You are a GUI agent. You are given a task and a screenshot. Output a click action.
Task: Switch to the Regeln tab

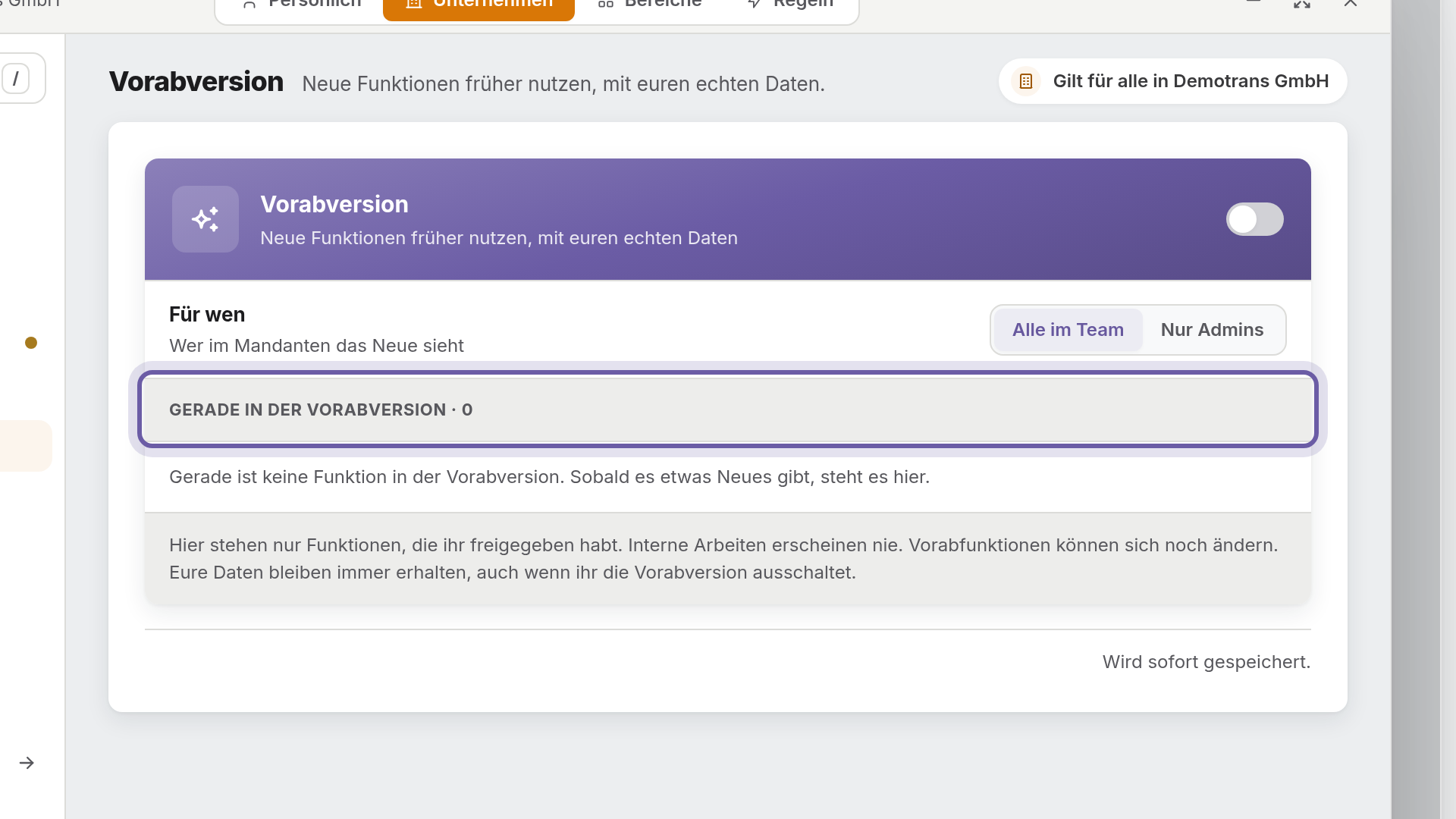[x=790, y=5]
